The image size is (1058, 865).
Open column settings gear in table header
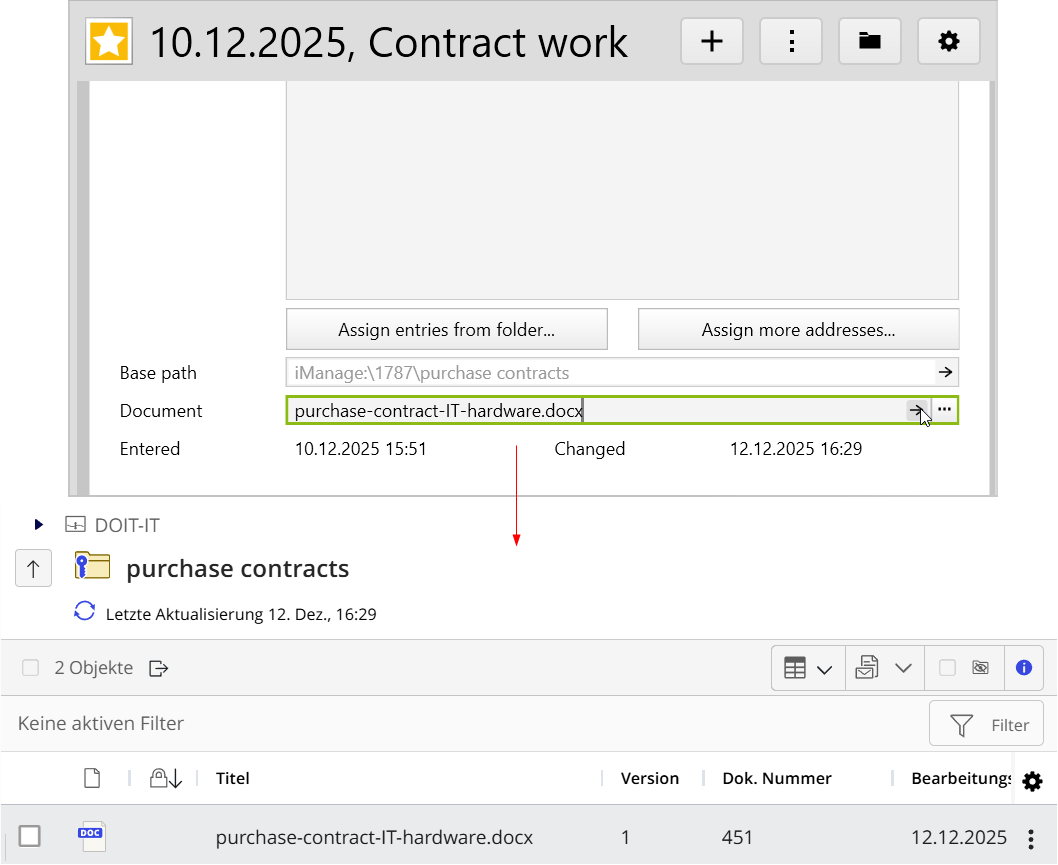[x=1033, y=781]
